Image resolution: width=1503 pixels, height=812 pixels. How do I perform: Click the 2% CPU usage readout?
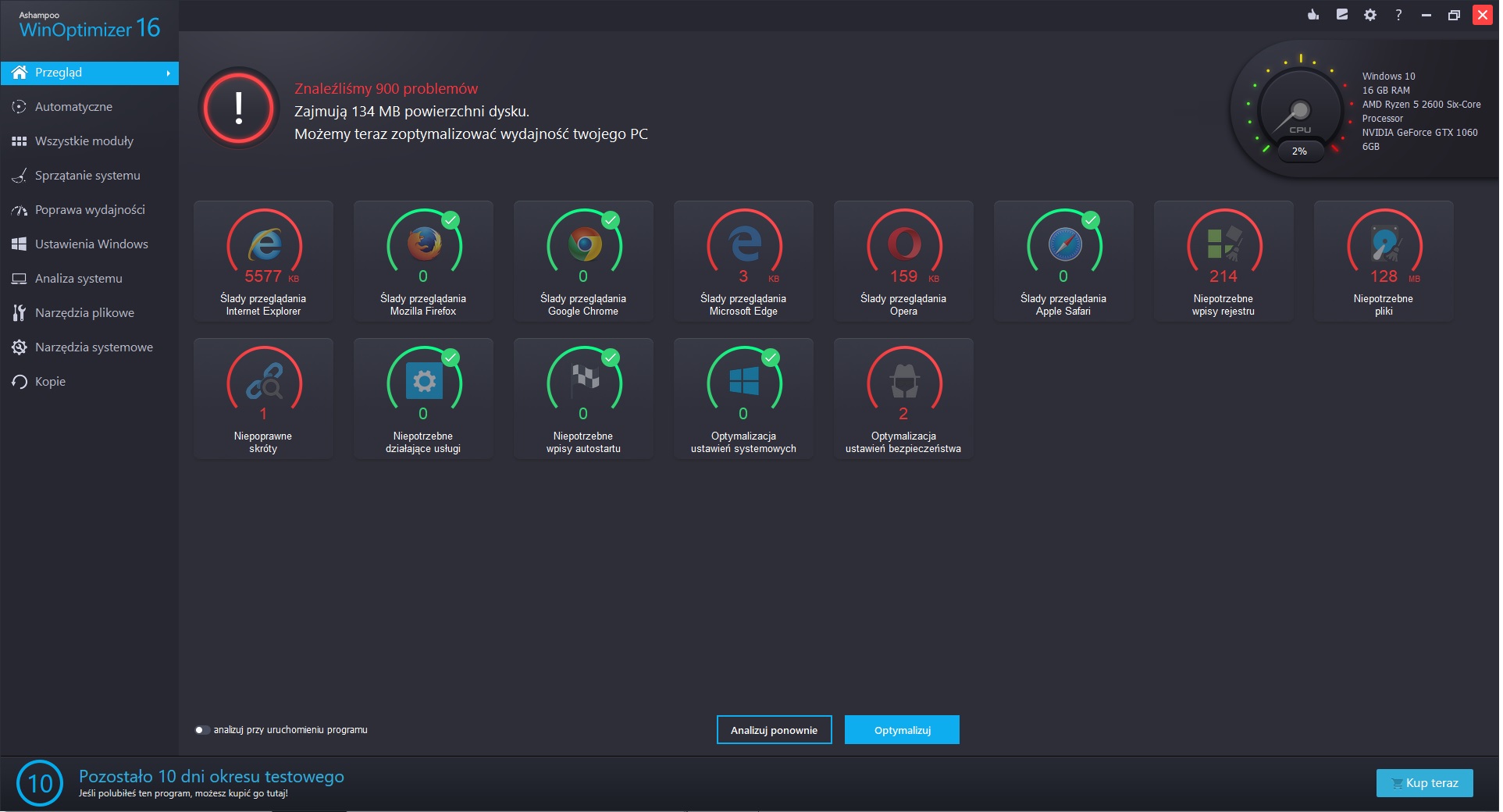1299,151
